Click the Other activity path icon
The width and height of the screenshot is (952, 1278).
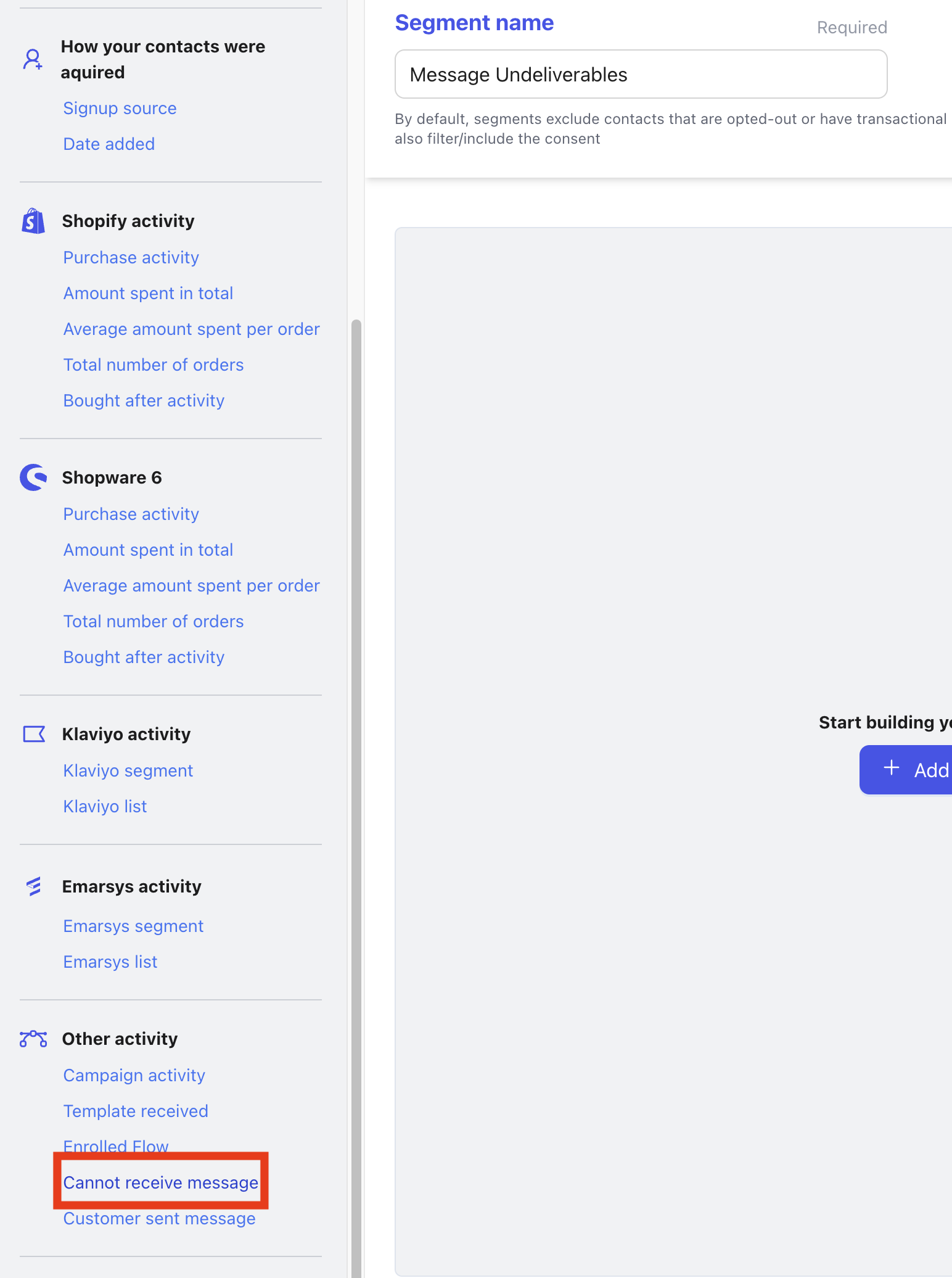click(33, 1039)
